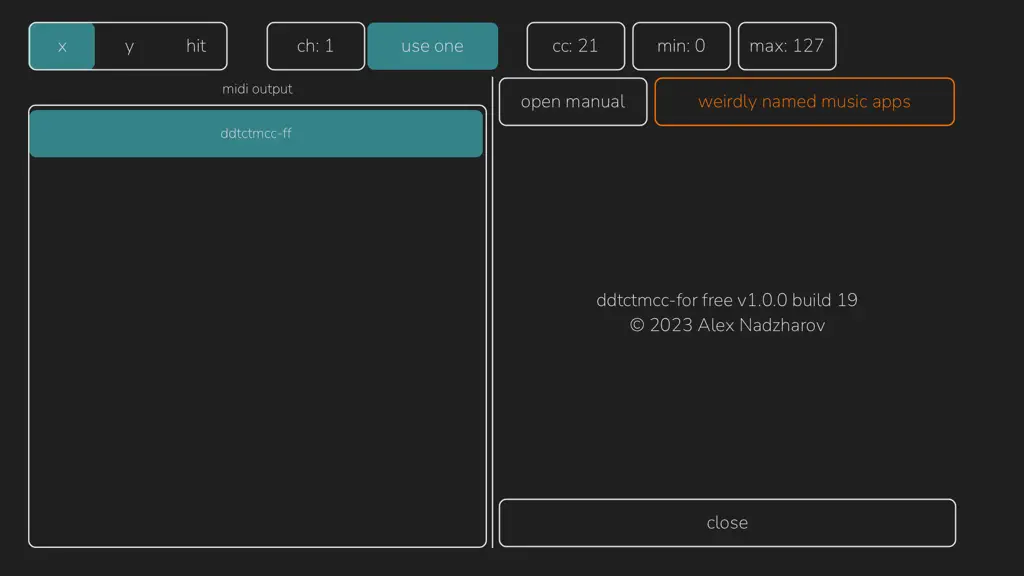Image resolution: width=1024 pixels, height=576 pixels.
Task: Click the copyright line 'Alex Nadzharov'
Action: click(761, 325)
